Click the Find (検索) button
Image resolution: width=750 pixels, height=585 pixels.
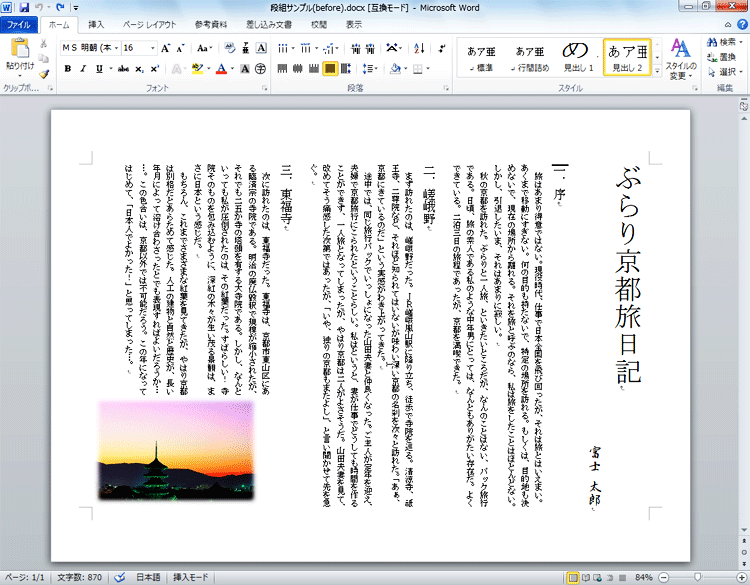click(725, 42)
